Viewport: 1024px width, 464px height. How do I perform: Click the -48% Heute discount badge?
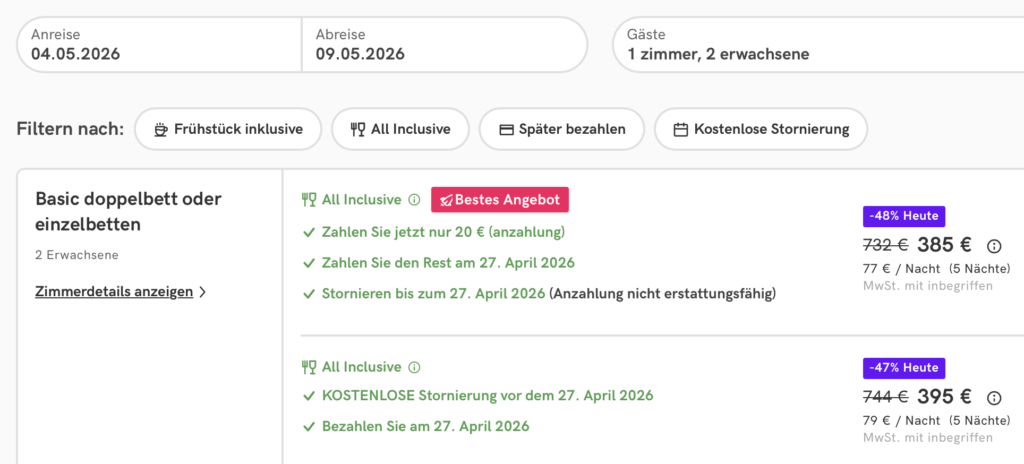903,216
